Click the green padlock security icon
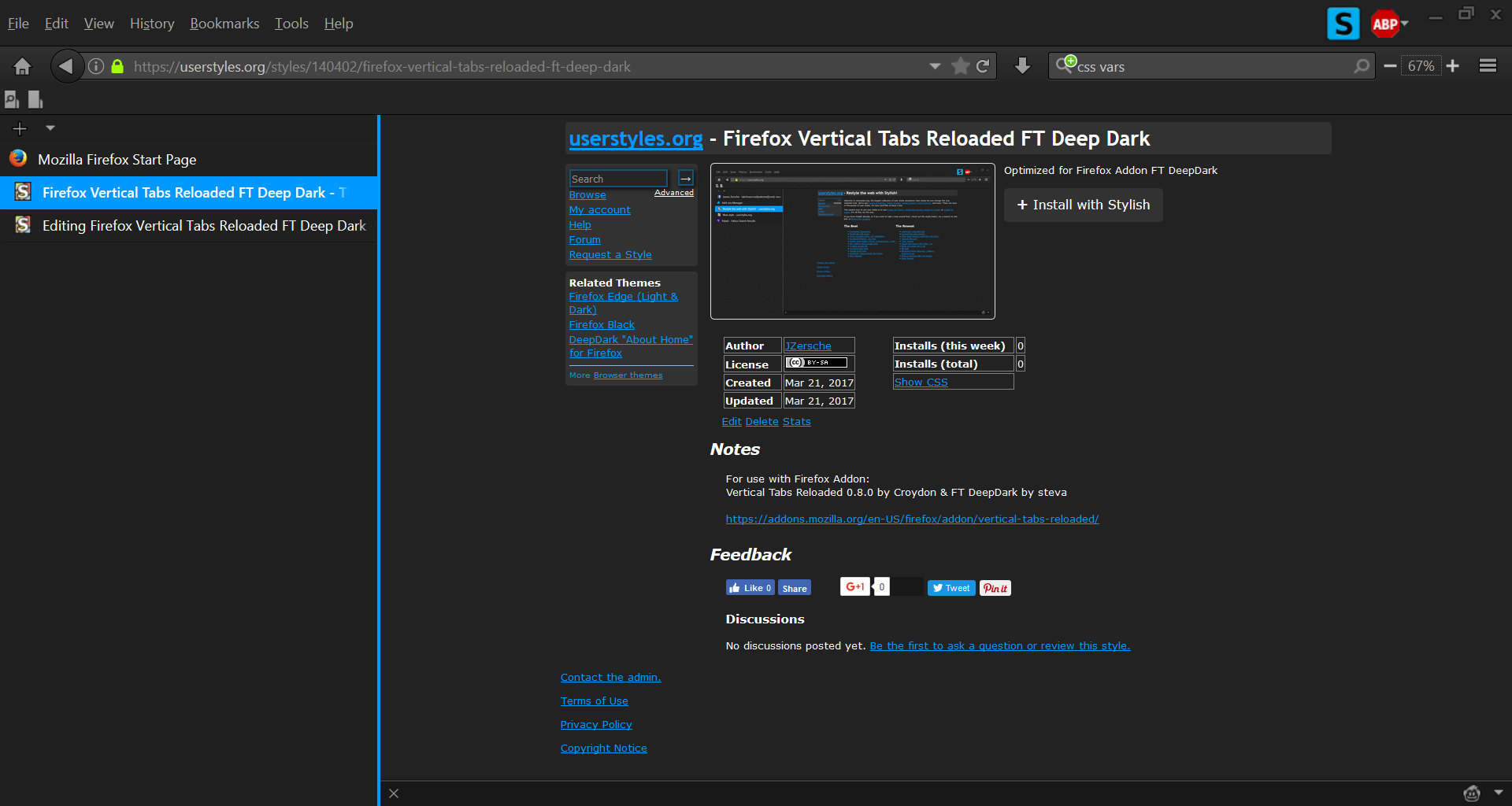 coord(117,66)
